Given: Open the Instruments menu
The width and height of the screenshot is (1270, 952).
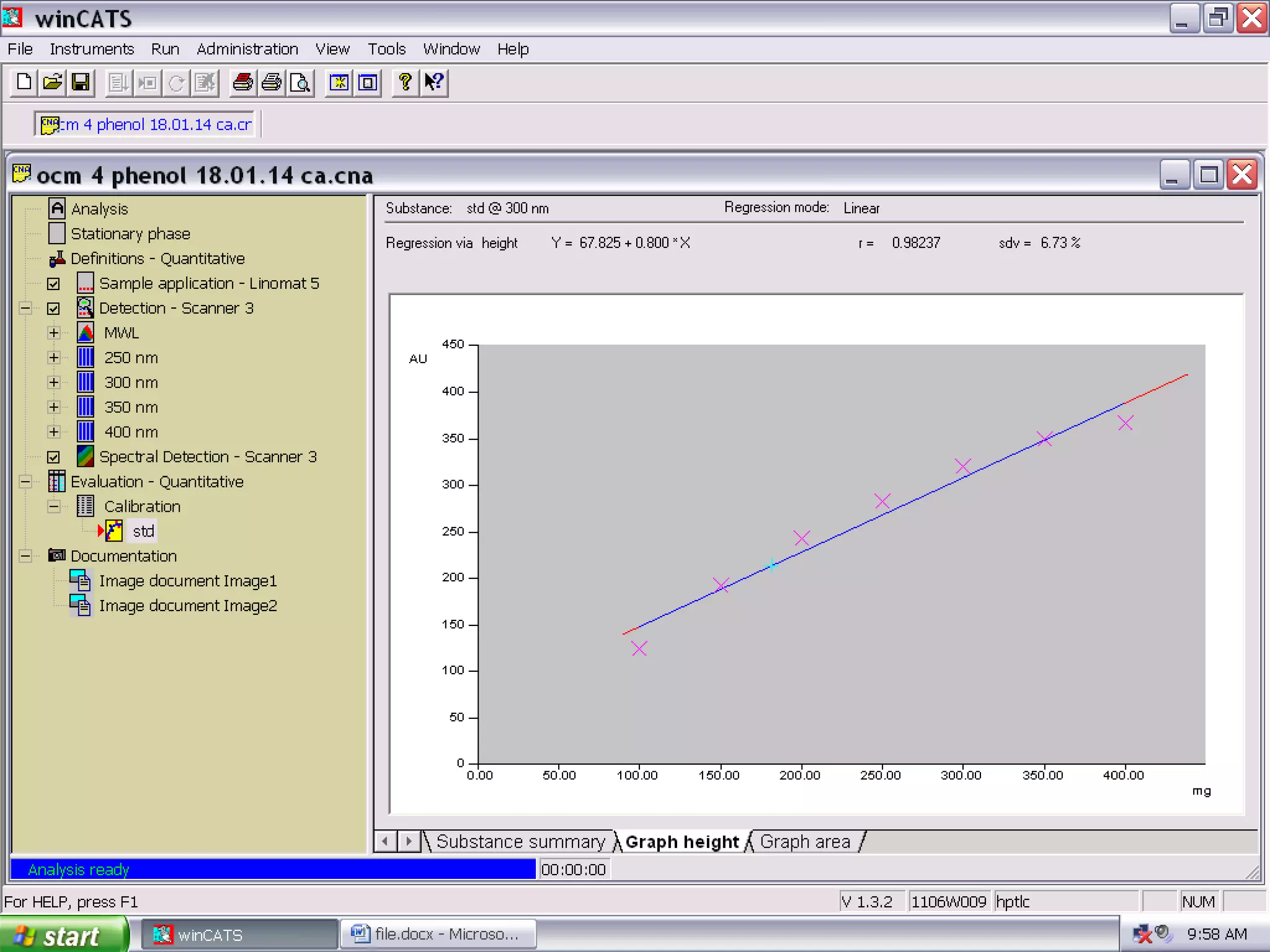Looking at the screenshot, I should 92,49.
